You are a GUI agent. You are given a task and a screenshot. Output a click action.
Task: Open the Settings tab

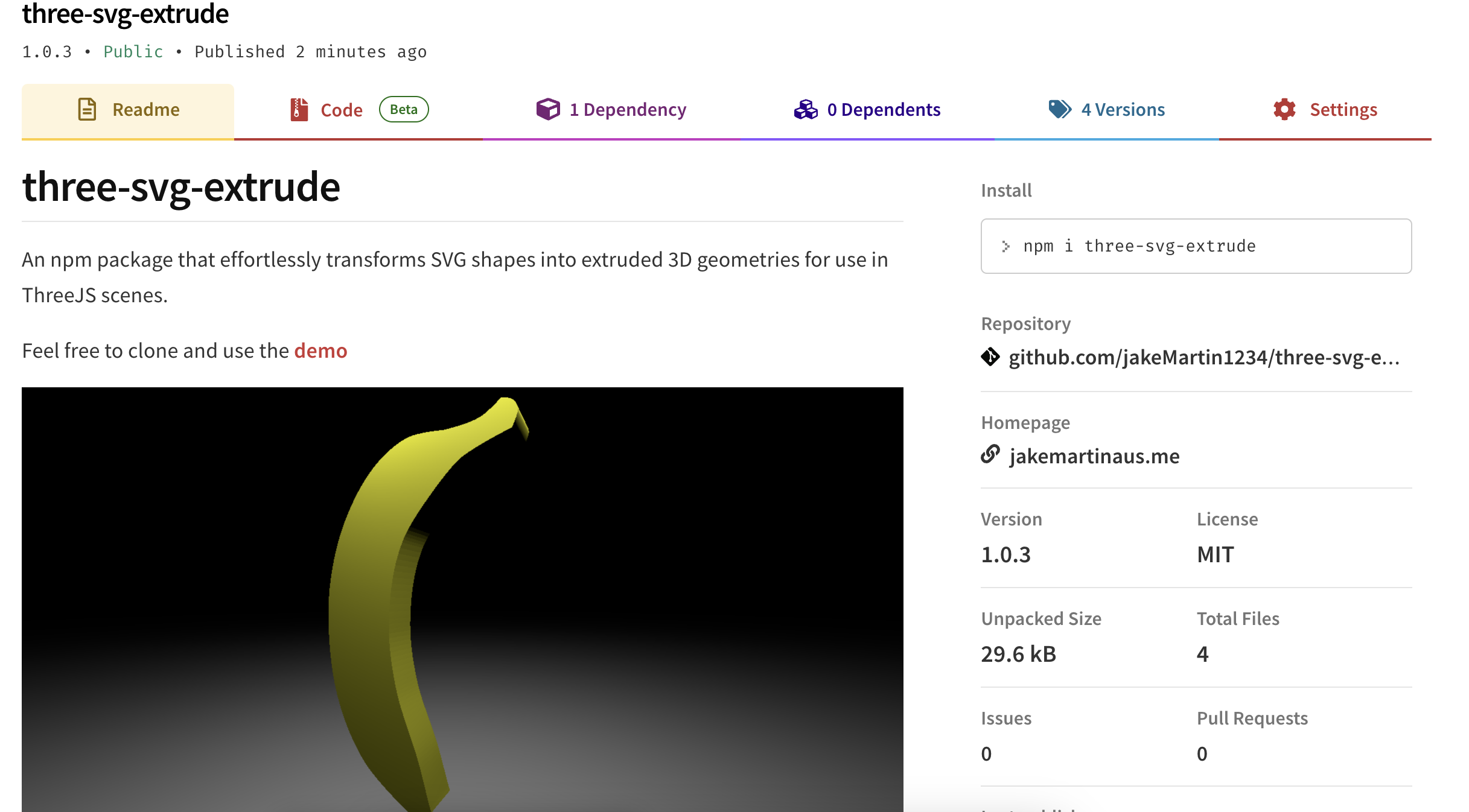[1325, 111]
